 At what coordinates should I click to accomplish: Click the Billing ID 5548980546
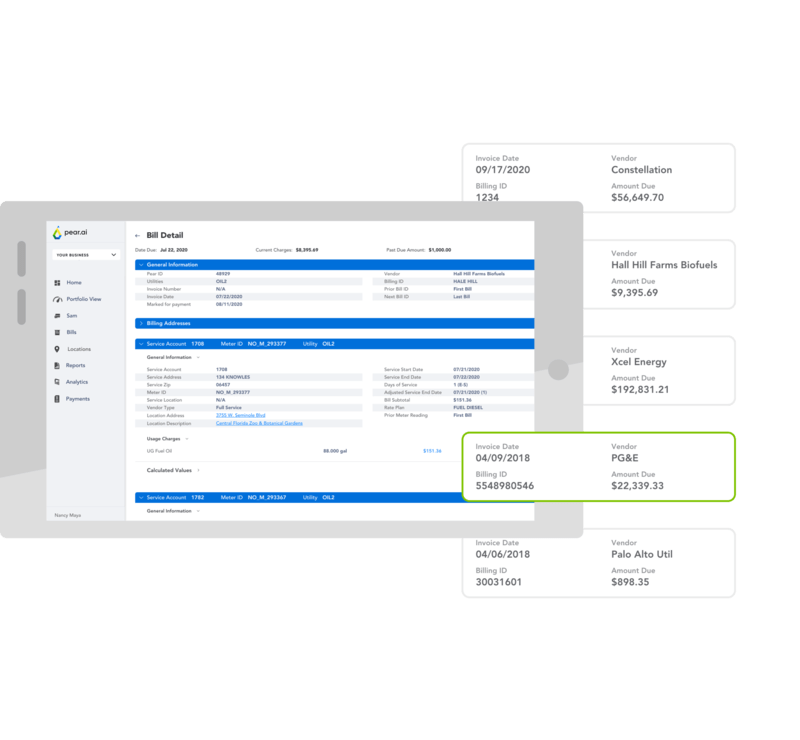[x=505, y=486]
